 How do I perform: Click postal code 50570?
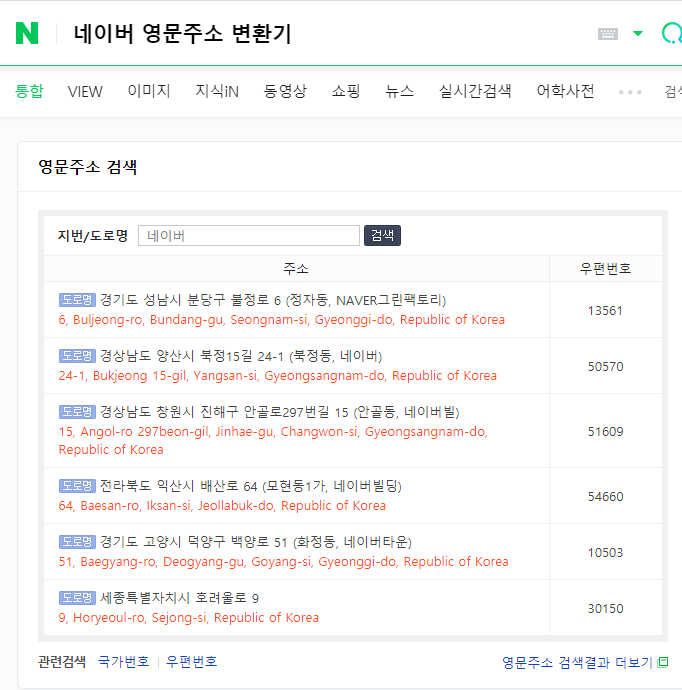click(x=605, y=367)
